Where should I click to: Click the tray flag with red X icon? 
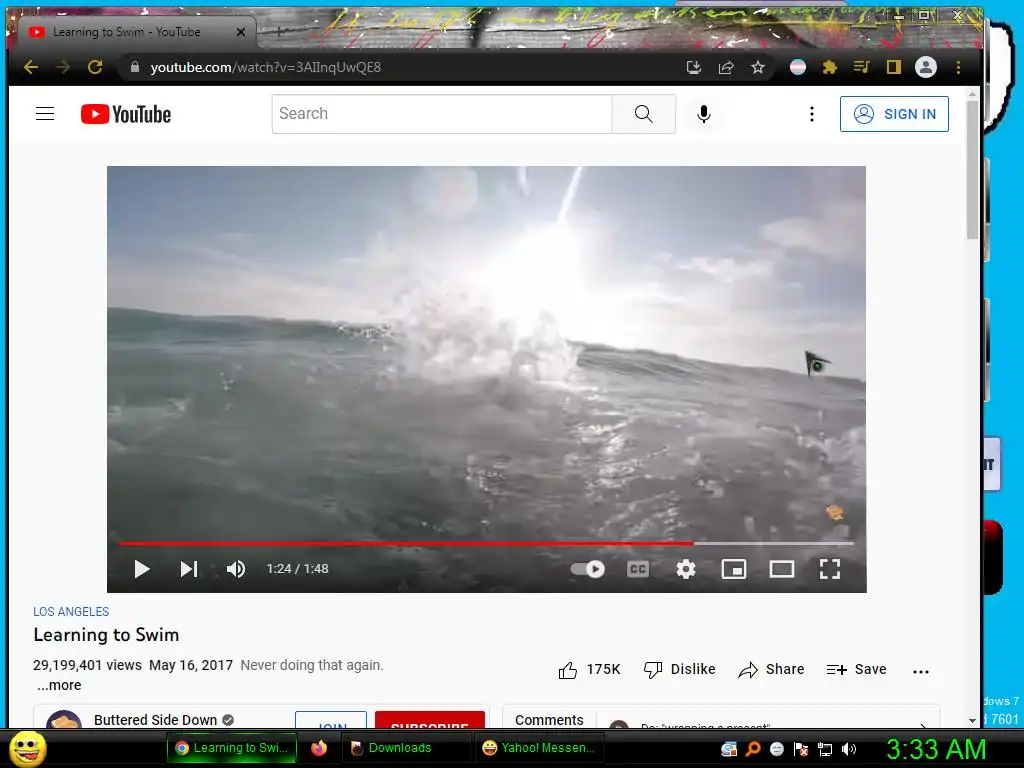[x=801, y=749]
